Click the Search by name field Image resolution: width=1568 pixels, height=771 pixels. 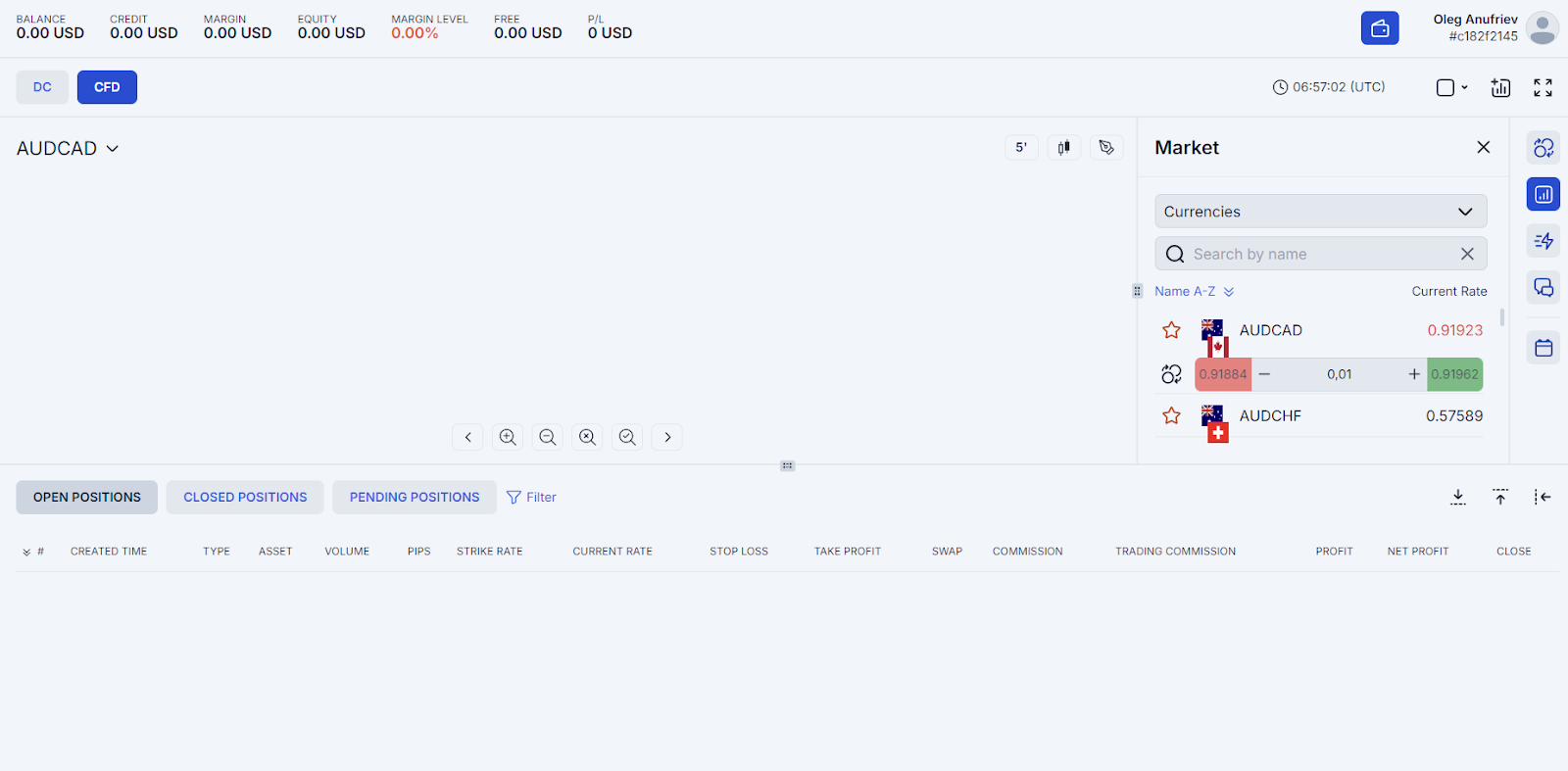point(1320,254)
